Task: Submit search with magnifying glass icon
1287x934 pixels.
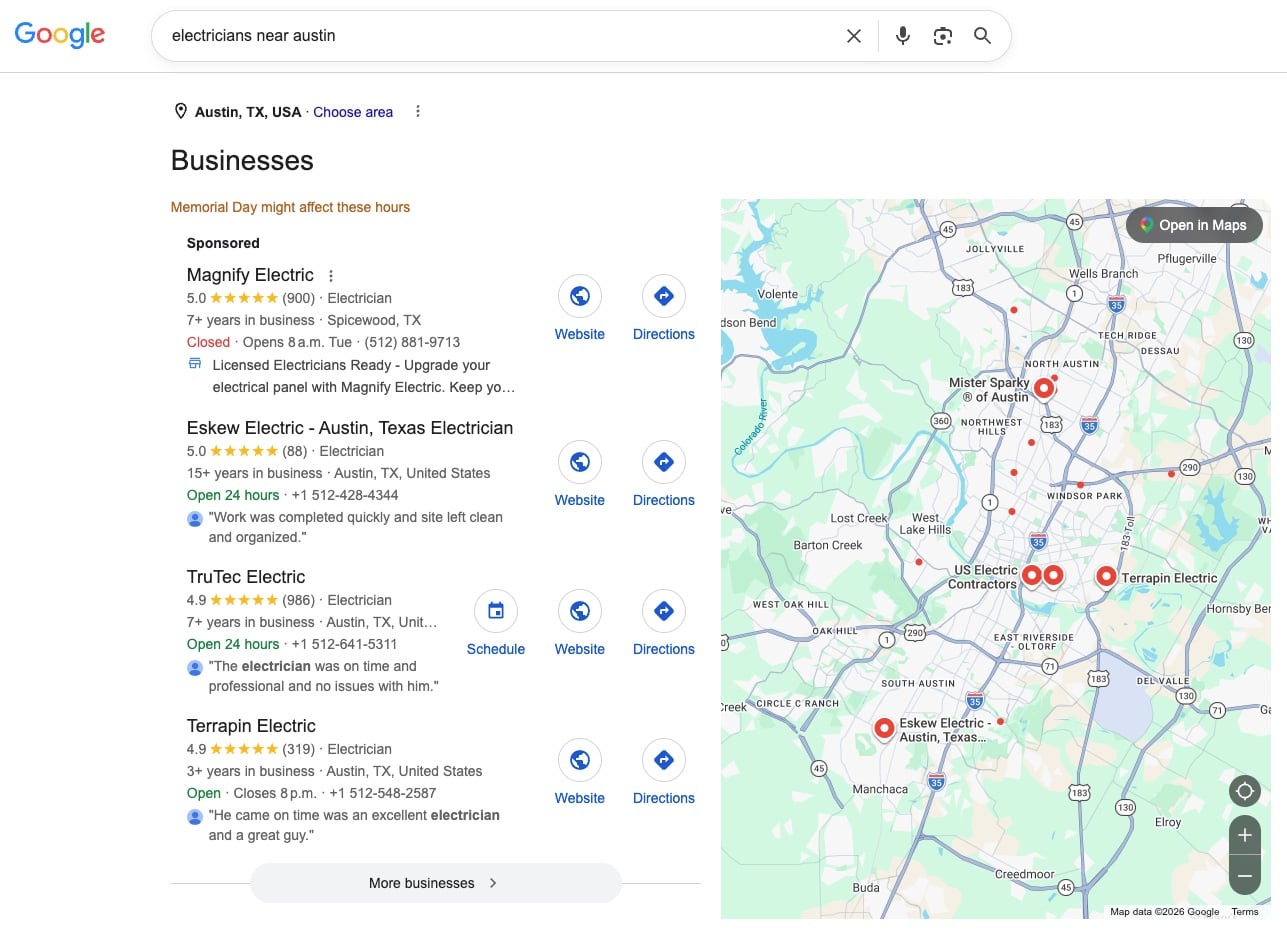Action: (983, 36)
